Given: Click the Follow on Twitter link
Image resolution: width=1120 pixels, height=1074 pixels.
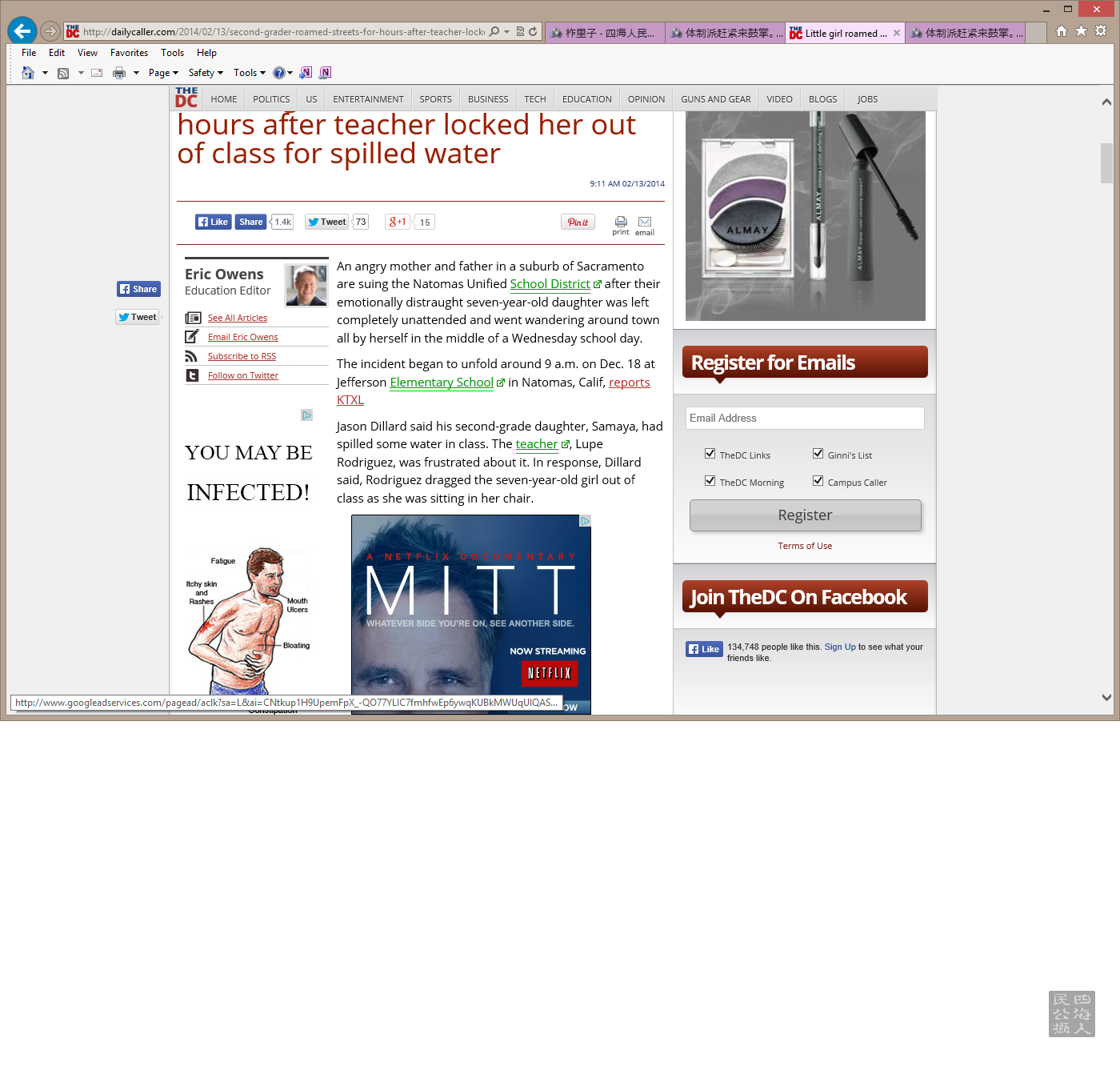Looking at the screenshot, I should click(x=243, y=375).
